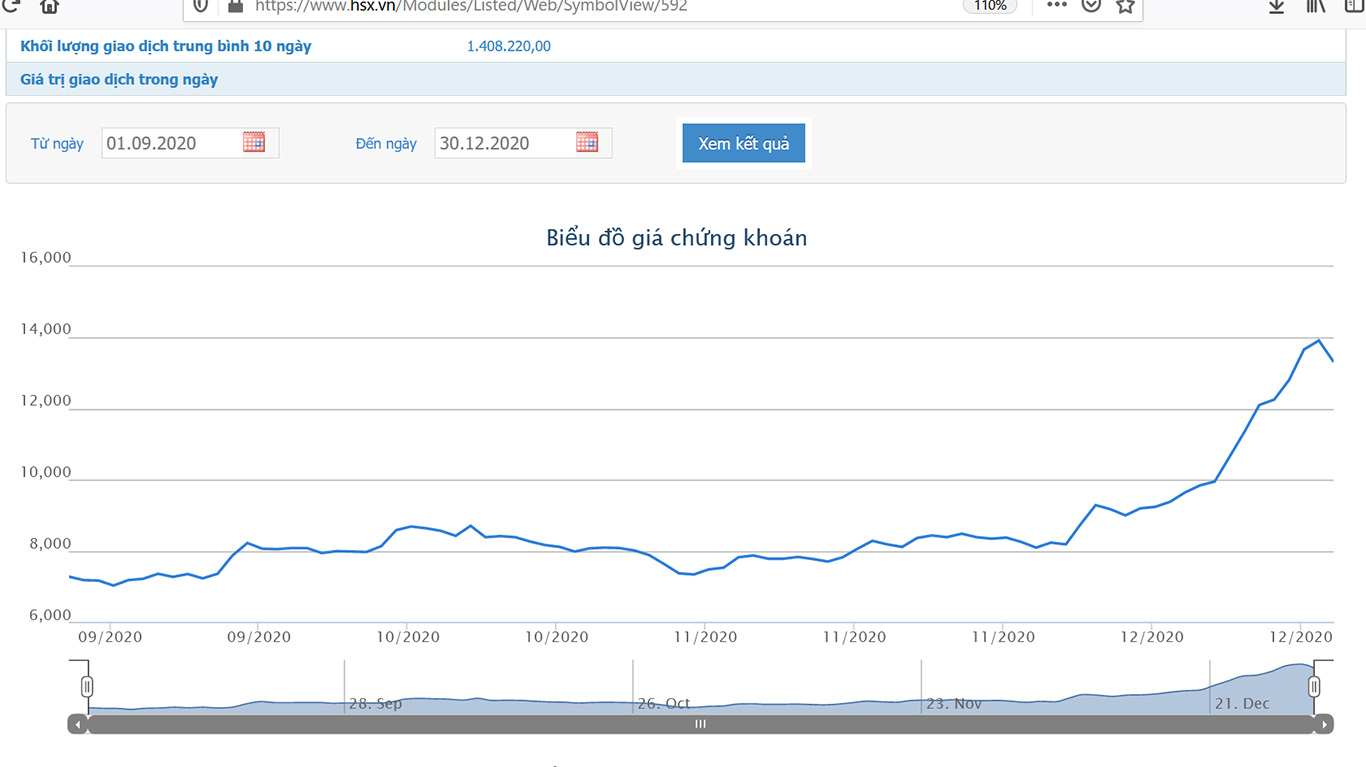1366x767 pixels.
Task: Bookmark this page with the star icon
Action: [1125, 6]
